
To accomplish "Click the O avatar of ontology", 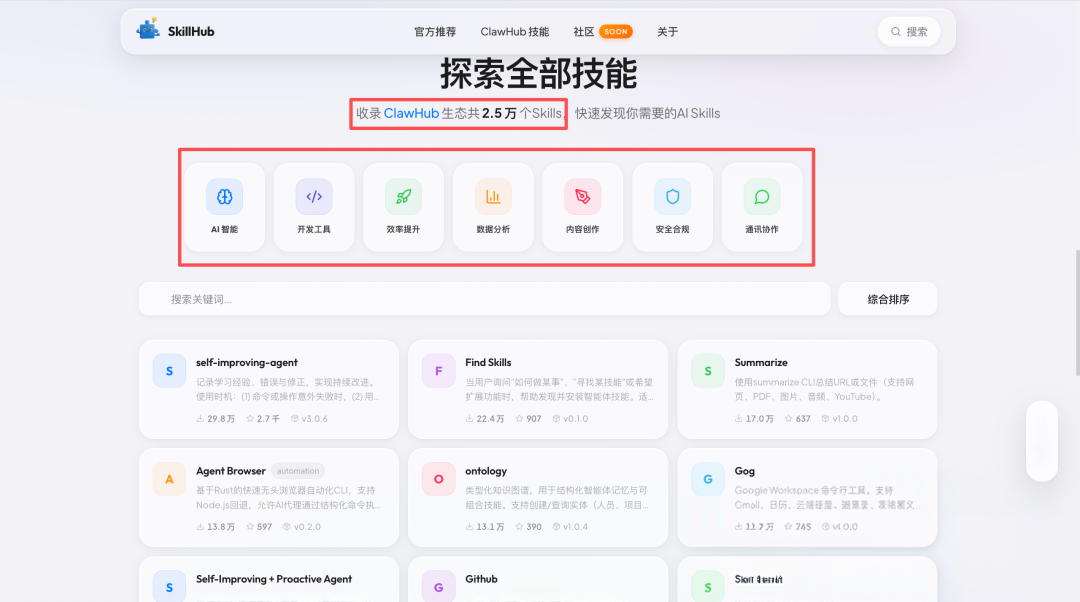I will (x=439, y=479).
